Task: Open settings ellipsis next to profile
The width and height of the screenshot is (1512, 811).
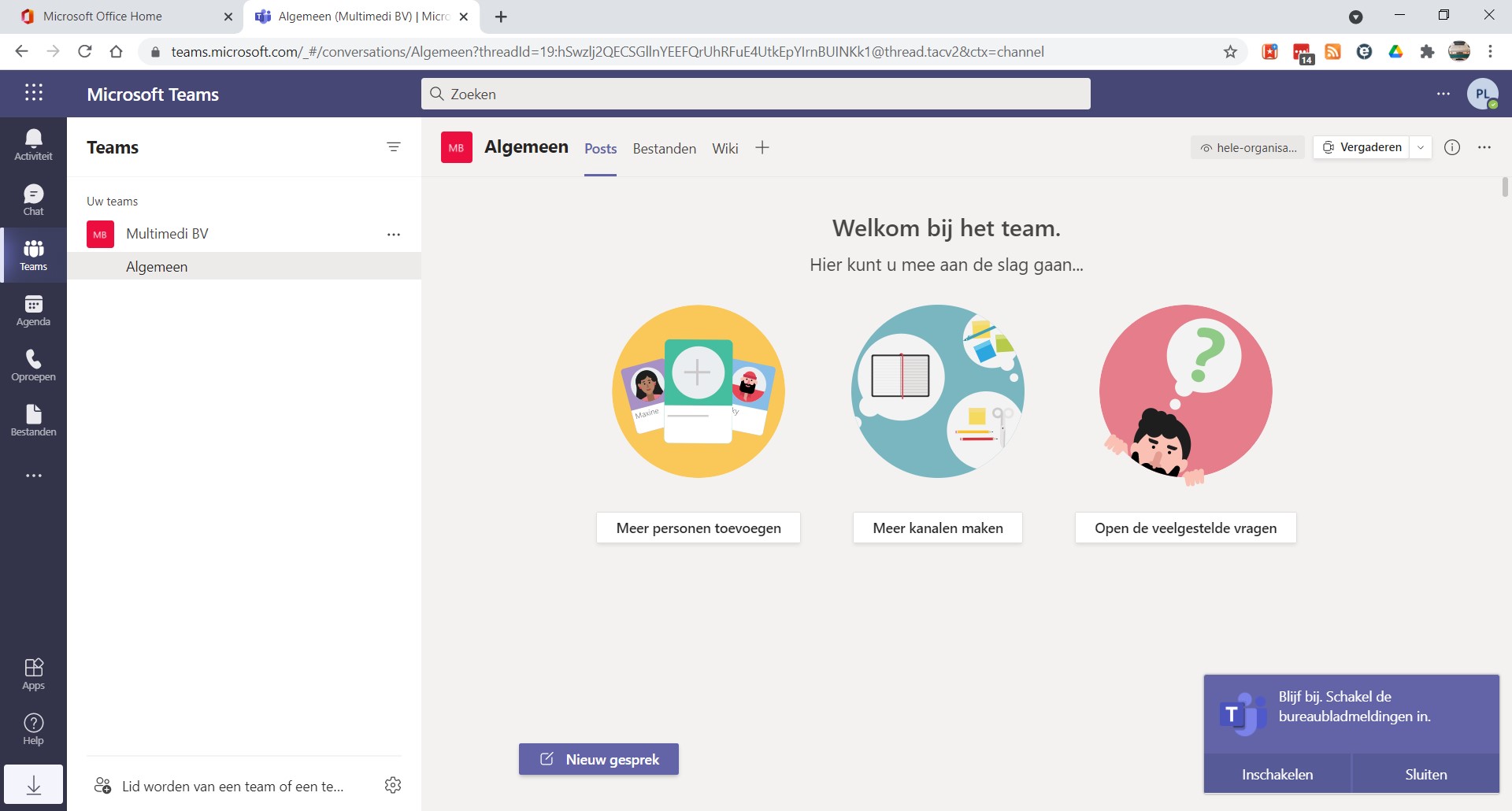Action: point(1443,94)
